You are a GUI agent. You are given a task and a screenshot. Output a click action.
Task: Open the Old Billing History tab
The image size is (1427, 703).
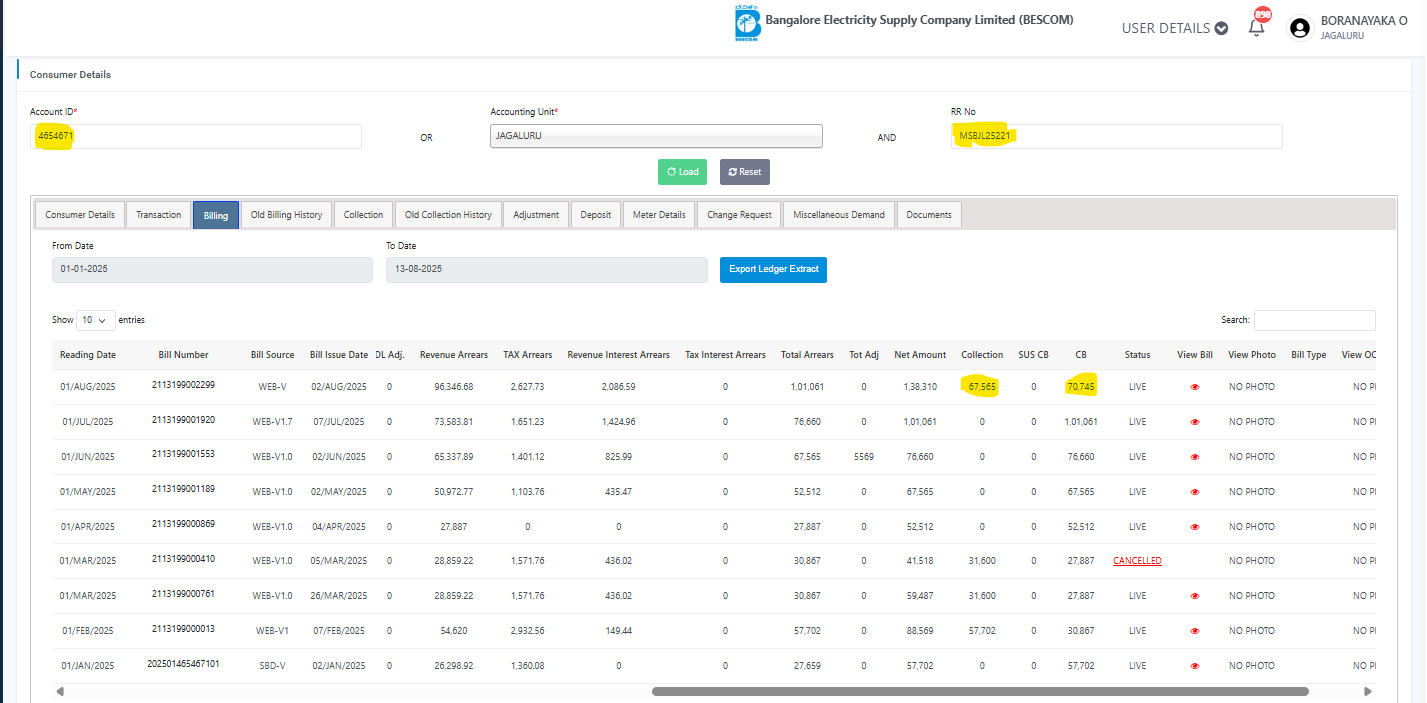286,215
